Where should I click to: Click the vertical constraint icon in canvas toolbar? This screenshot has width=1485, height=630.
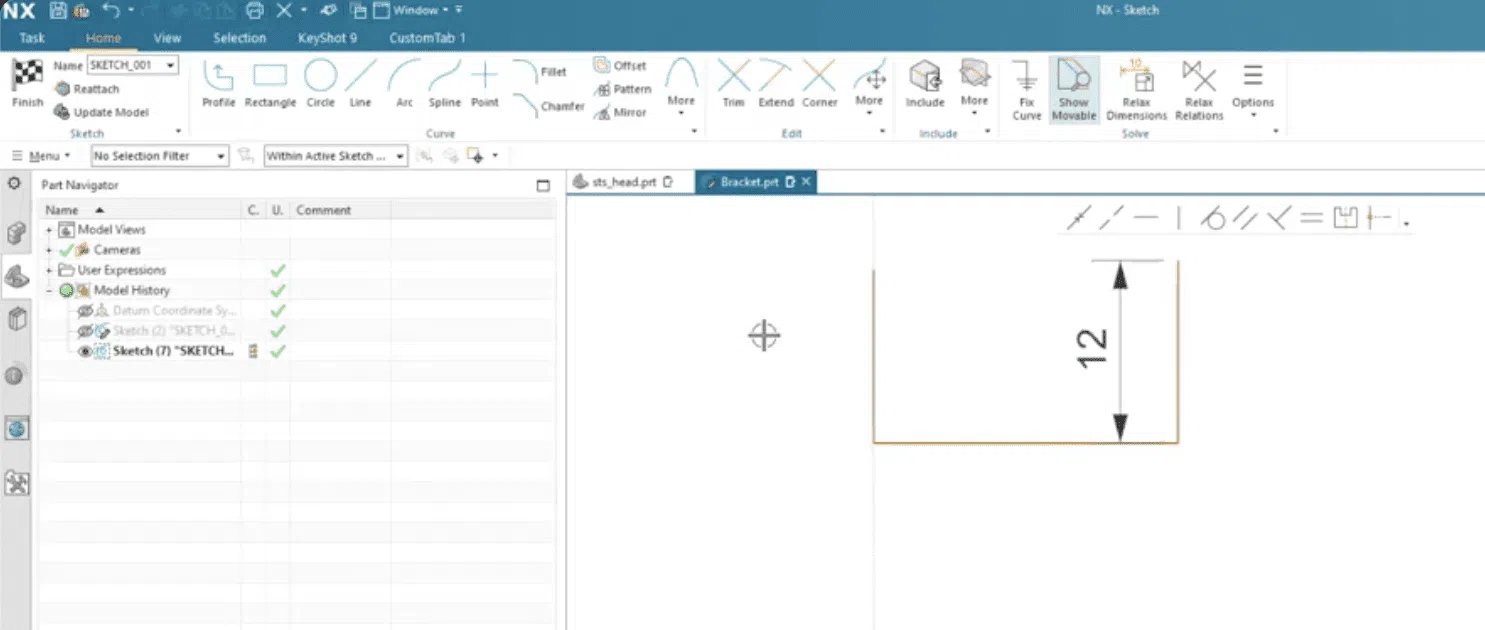click(1179, 219)
